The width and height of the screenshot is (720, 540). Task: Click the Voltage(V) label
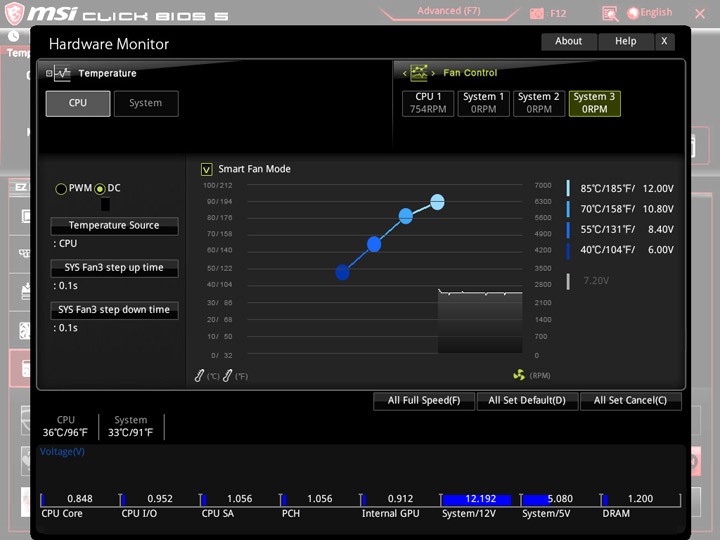tap(62, 452)
